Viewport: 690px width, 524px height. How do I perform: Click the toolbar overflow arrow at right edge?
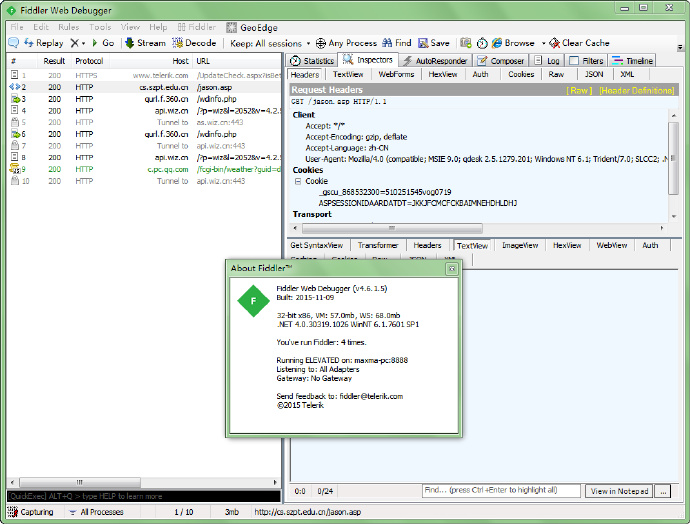(680, 47)
